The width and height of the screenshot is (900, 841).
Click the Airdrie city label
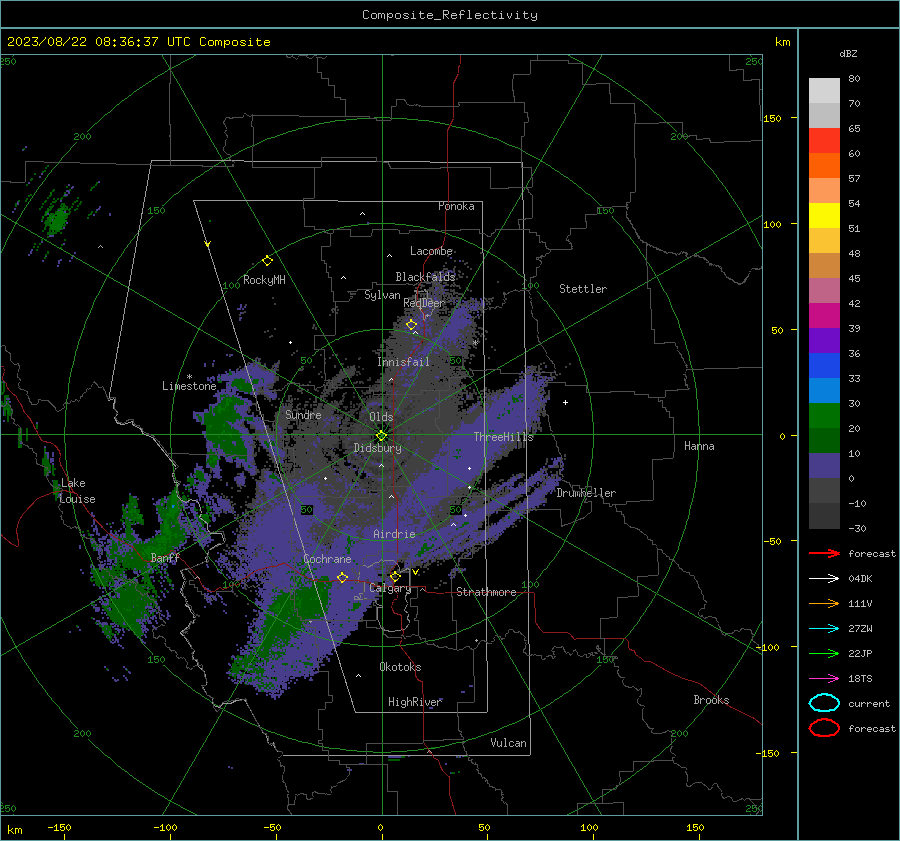point(394,534)
